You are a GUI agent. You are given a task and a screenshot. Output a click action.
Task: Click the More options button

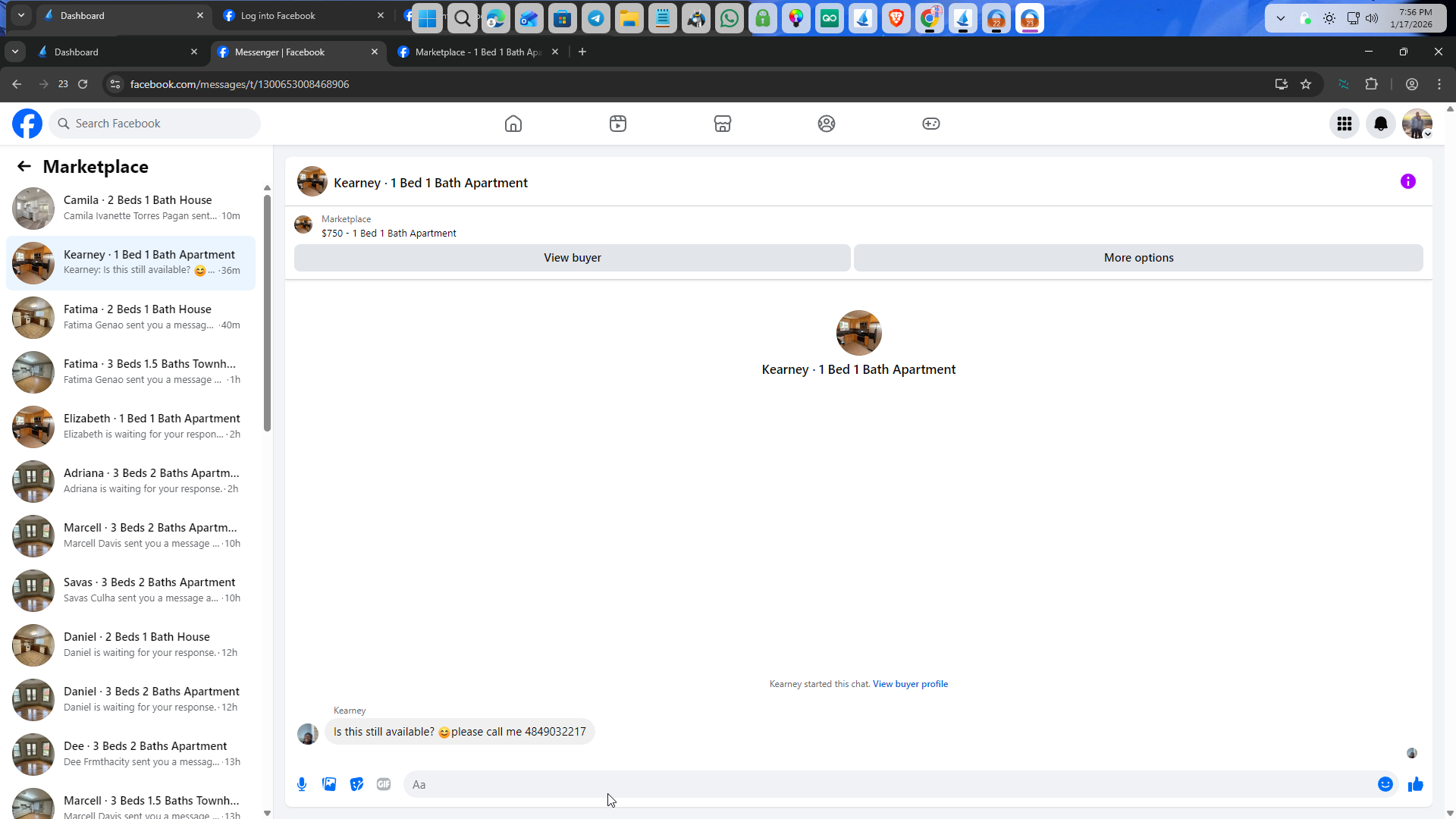click(x=1137, y=258)
